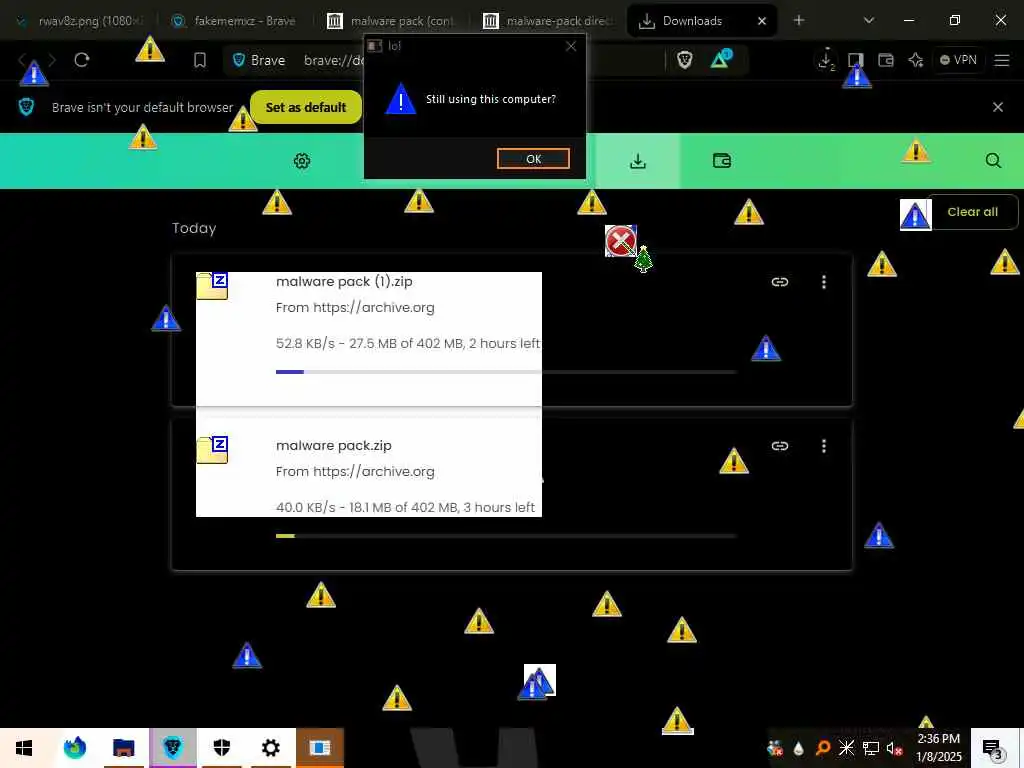Click the search icon in the green bar

[x=993, y=161]
